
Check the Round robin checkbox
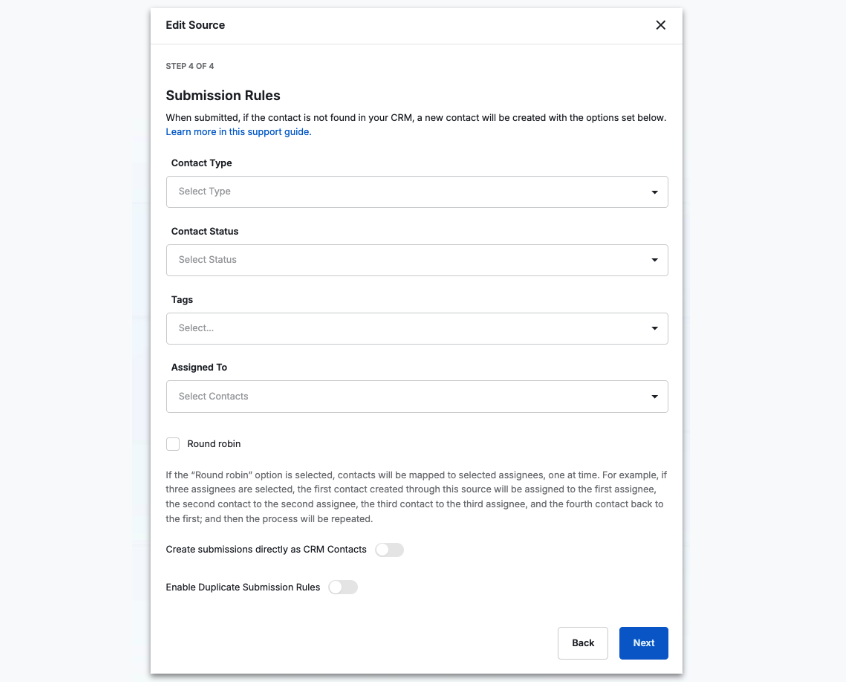(x=173, y=444)
